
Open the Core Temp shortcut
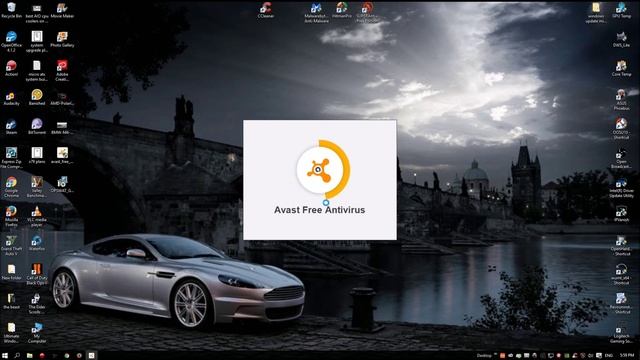[x=621, y=68]
